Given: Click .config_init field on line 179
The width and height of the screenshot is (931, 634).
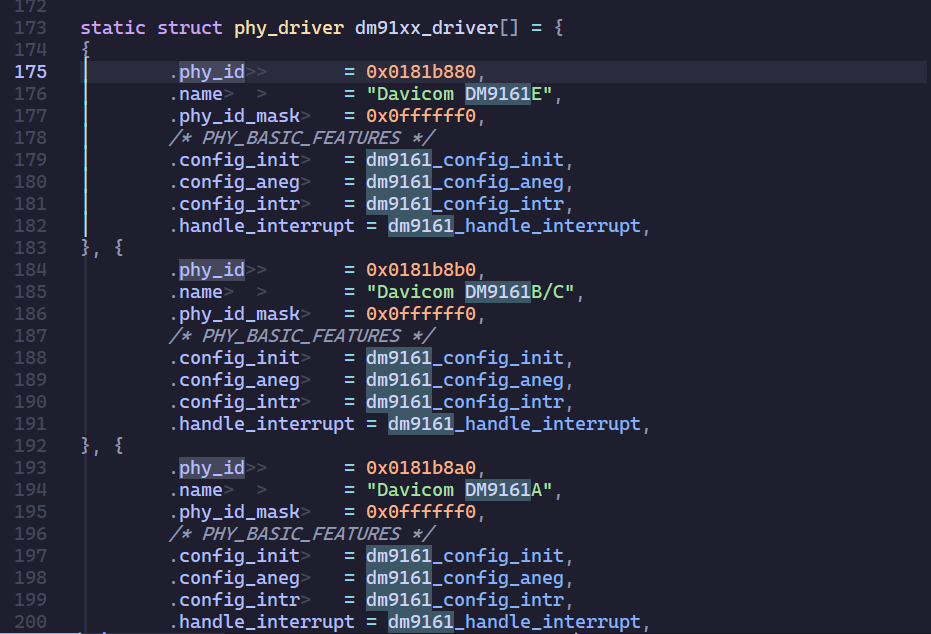Looking at the screenshot, I should point(234,160).
